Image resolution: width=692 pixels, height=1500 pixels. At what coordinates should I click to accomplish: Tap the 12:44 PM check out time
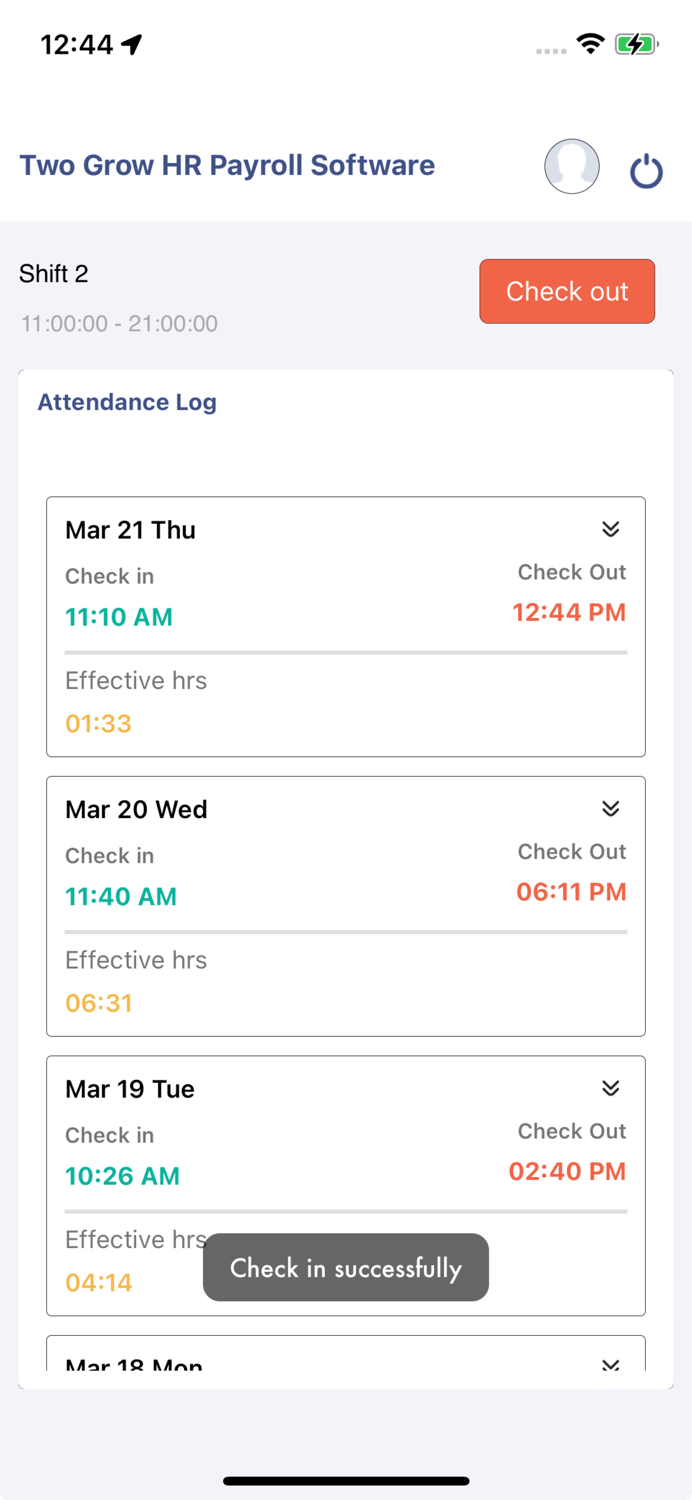(569, 612)
